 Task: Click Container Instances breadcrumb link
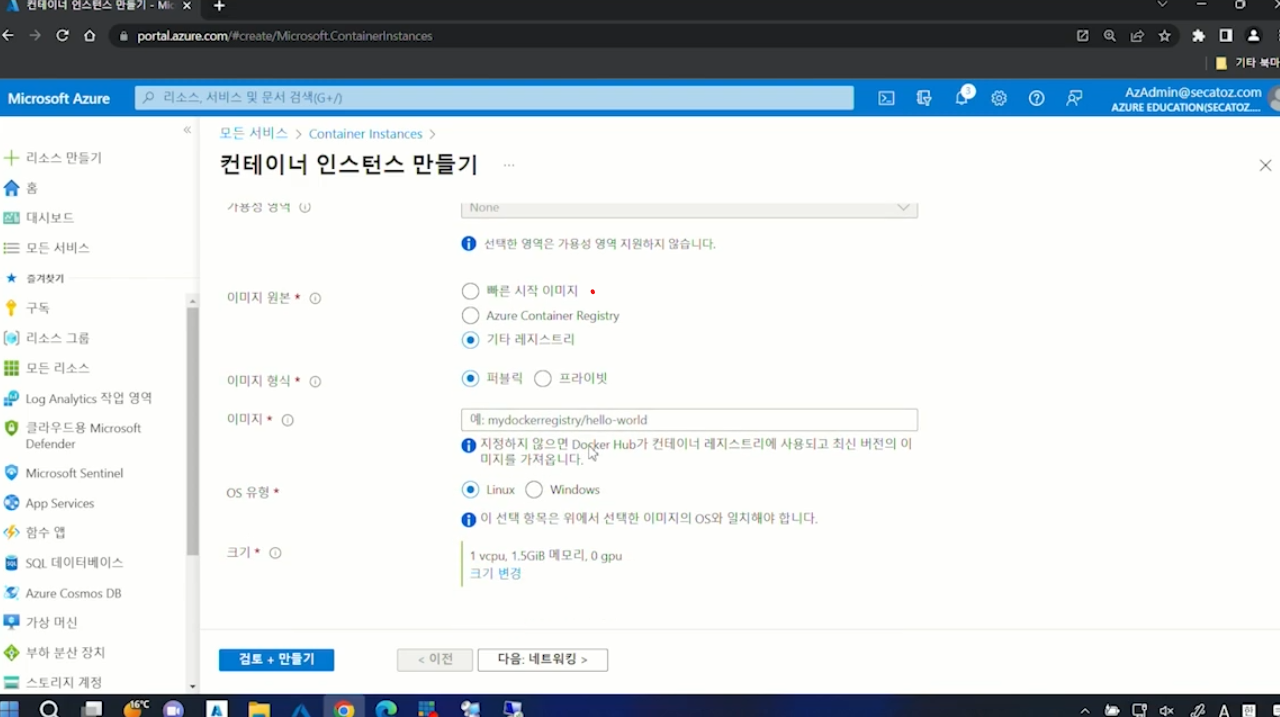[365, 134]
